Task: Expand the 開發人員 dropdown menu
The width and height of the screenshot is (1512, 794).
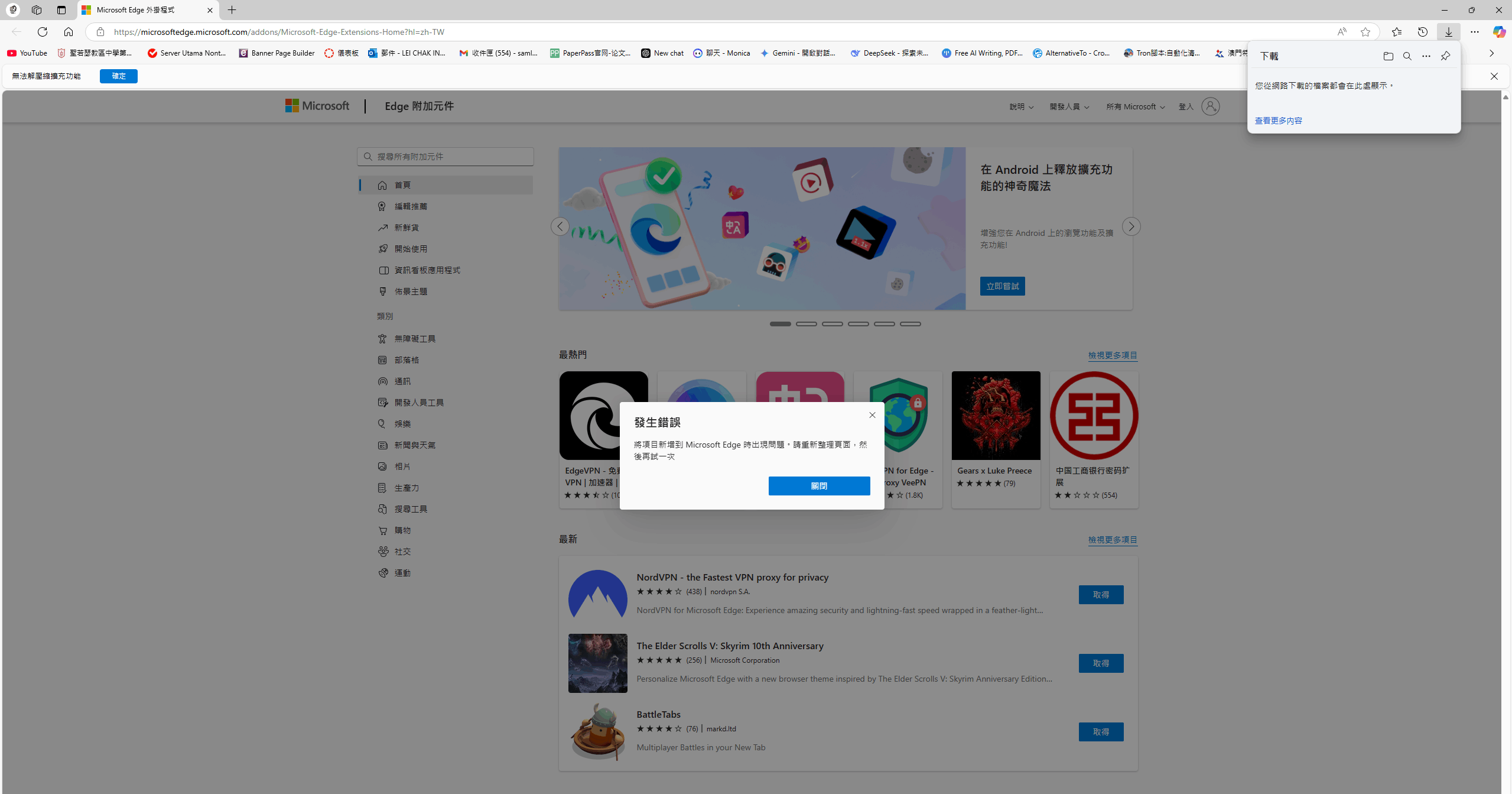Action: [x=1069, y=107]
